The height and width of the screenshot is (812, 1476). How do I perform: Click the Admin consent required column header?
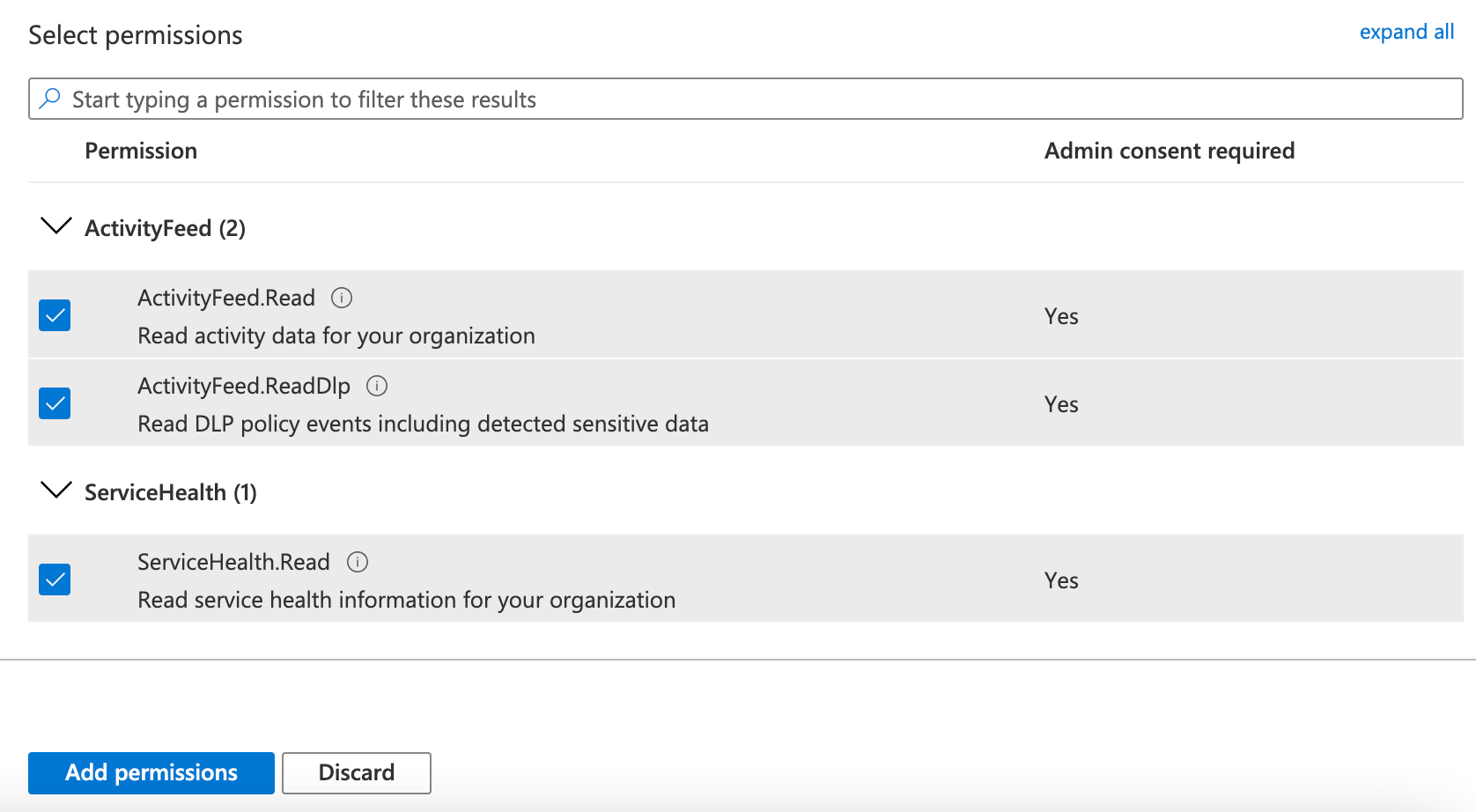coord(1170,151)
